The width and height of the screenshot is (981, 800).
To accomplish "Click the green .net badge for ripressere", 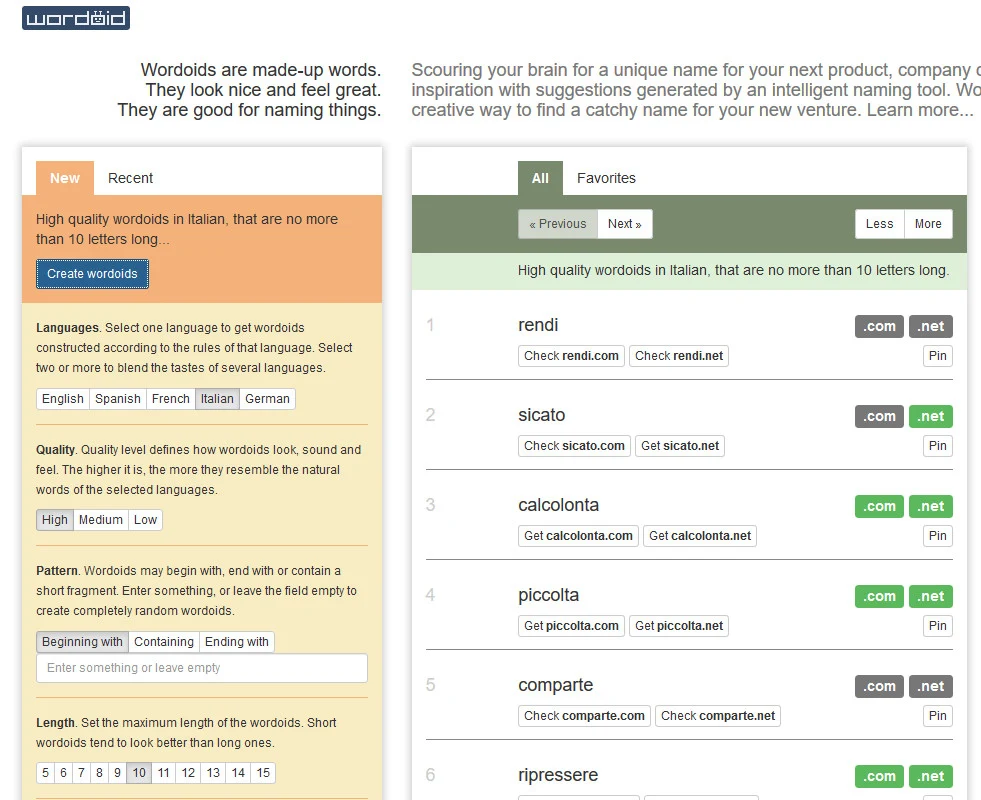I will click(x=930, y=776).
